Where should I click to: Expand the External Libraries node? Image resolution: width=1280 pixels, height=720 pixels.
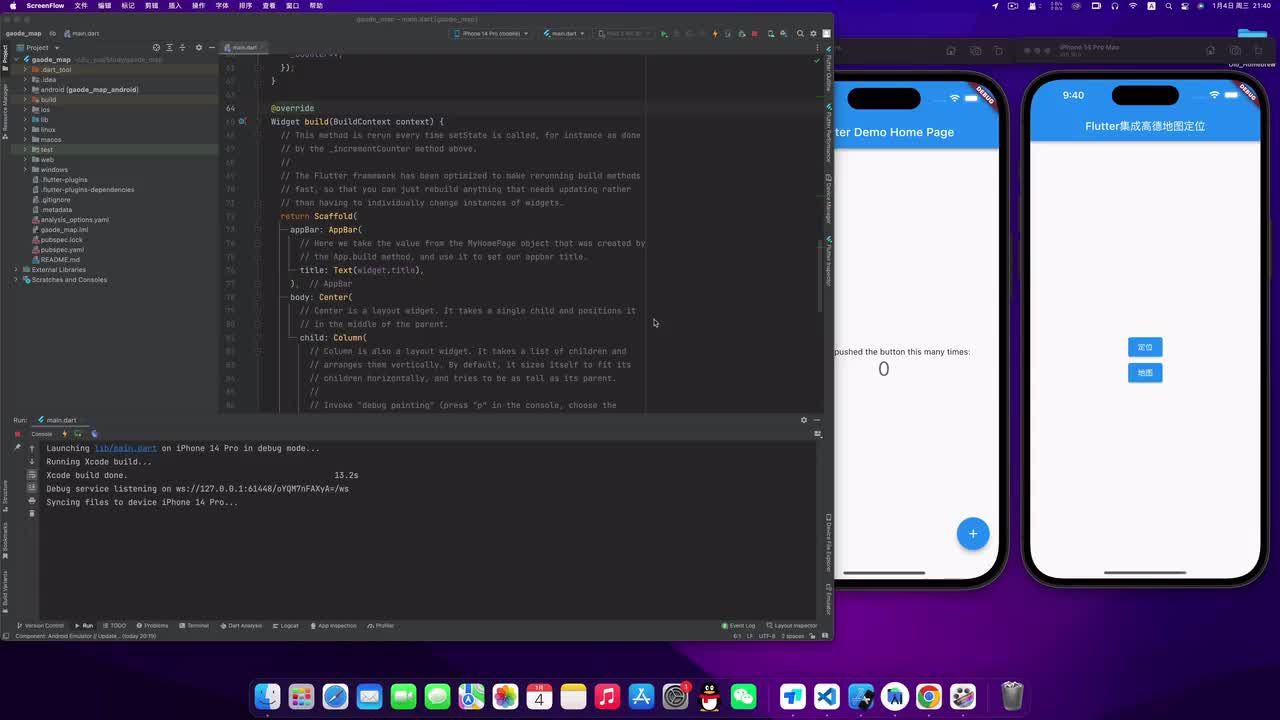16,270
